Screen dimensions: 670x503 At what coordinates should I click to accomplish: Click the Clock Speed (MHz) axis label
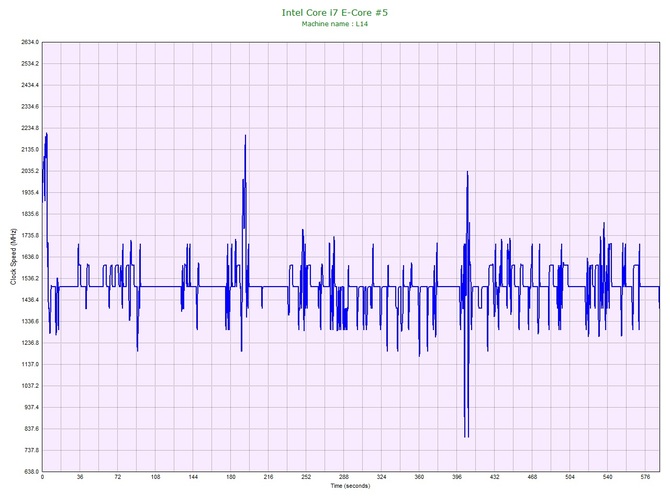pyautogui.click(x=13, y=258)
